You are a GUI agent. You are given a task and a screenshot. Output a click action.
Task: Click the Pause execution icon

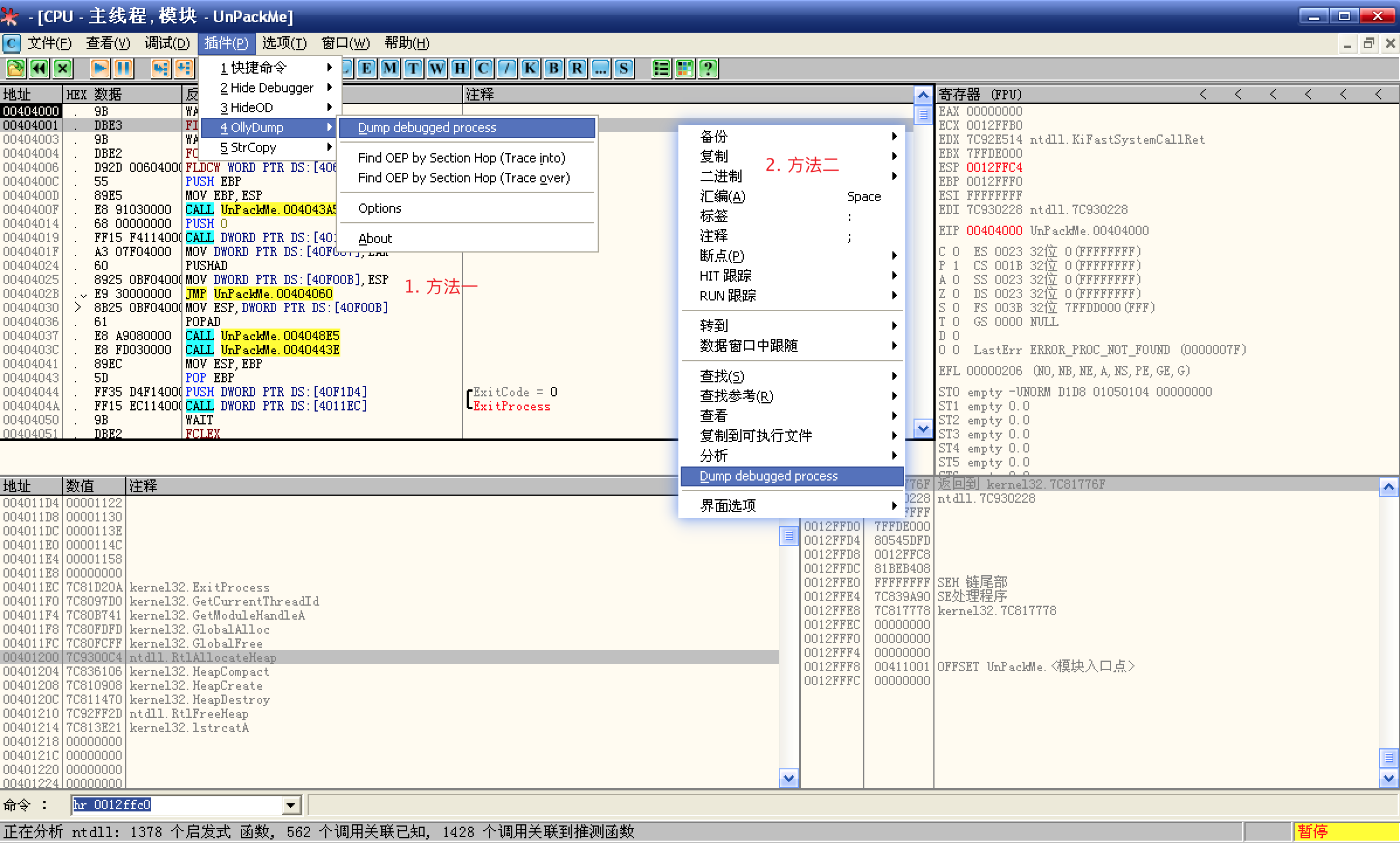point(123,68)
